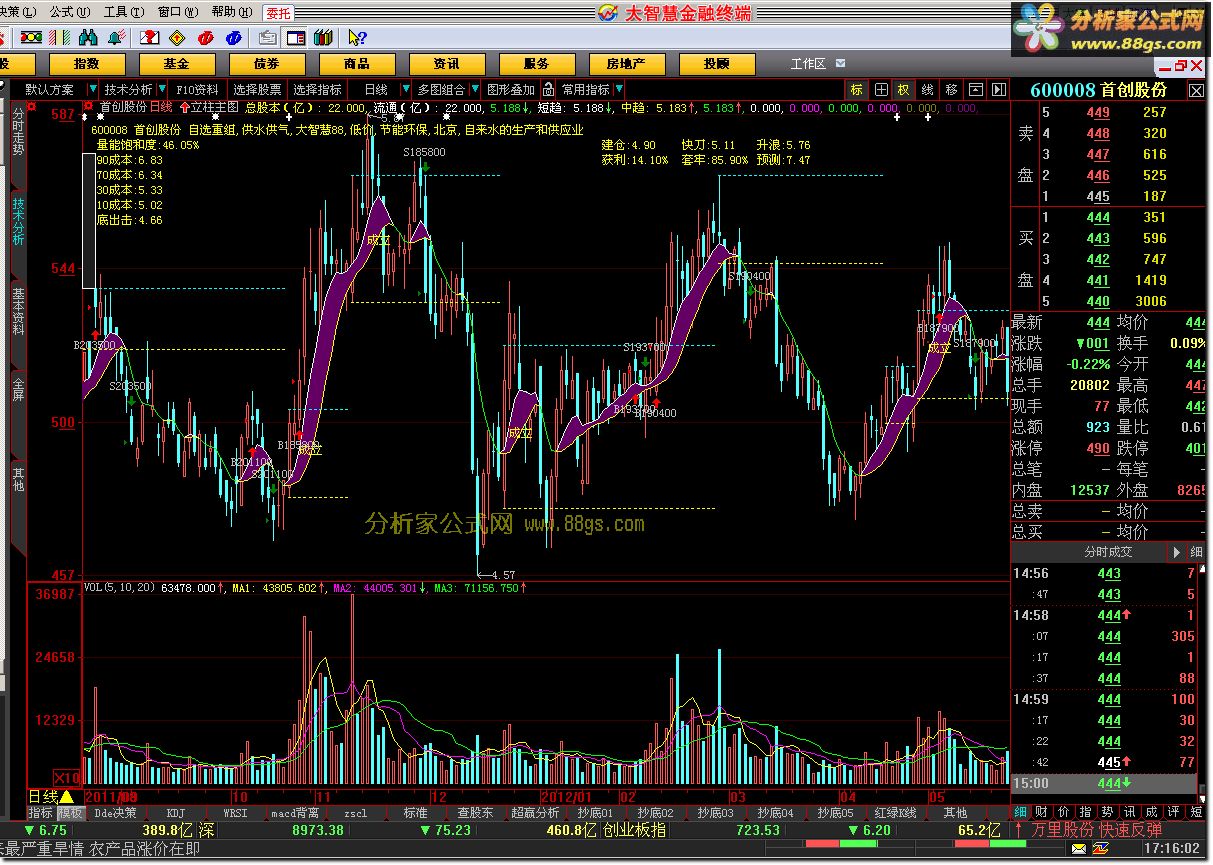Click the 债券 yellow button
This screenshot has height=865, width=1213.
click(x=266, y=64)
